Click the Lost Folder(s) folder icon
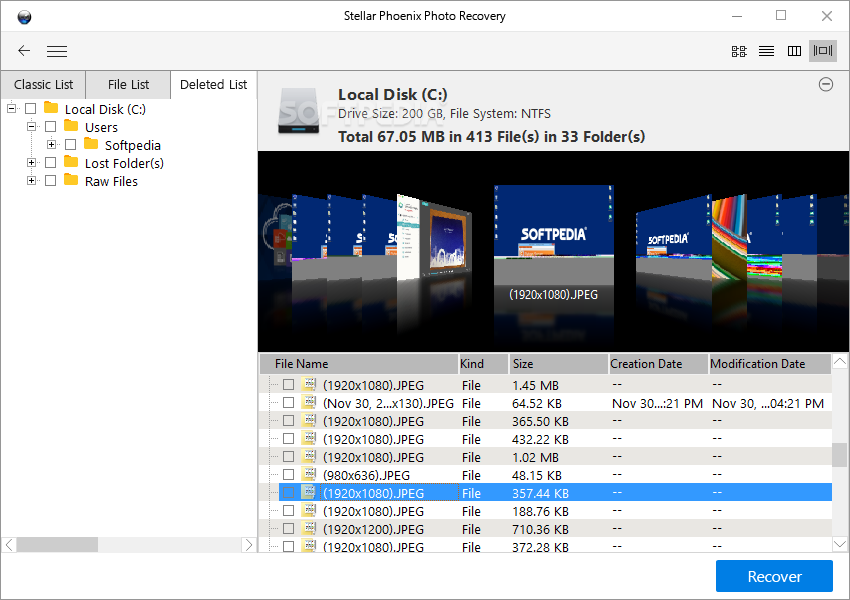 pyautogui.click(x=71, y=162)
